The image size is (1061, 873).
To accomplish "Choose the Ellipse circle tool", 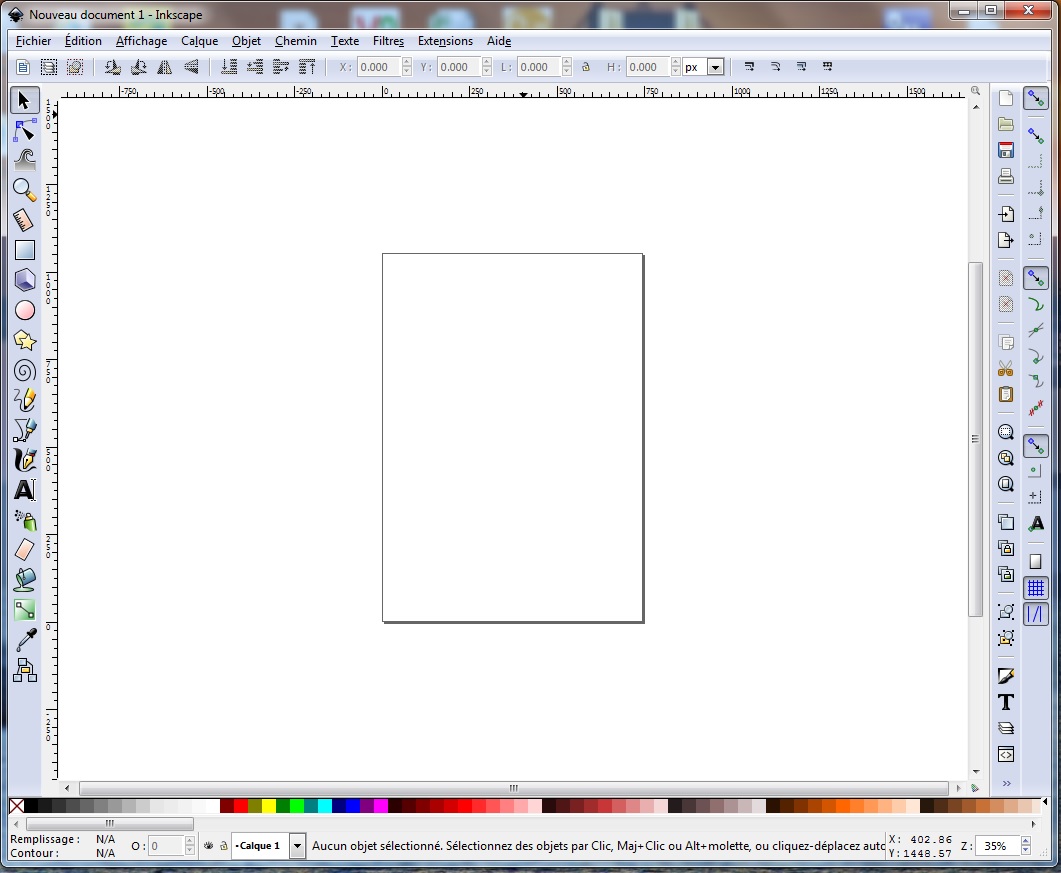I will (24, 310).
